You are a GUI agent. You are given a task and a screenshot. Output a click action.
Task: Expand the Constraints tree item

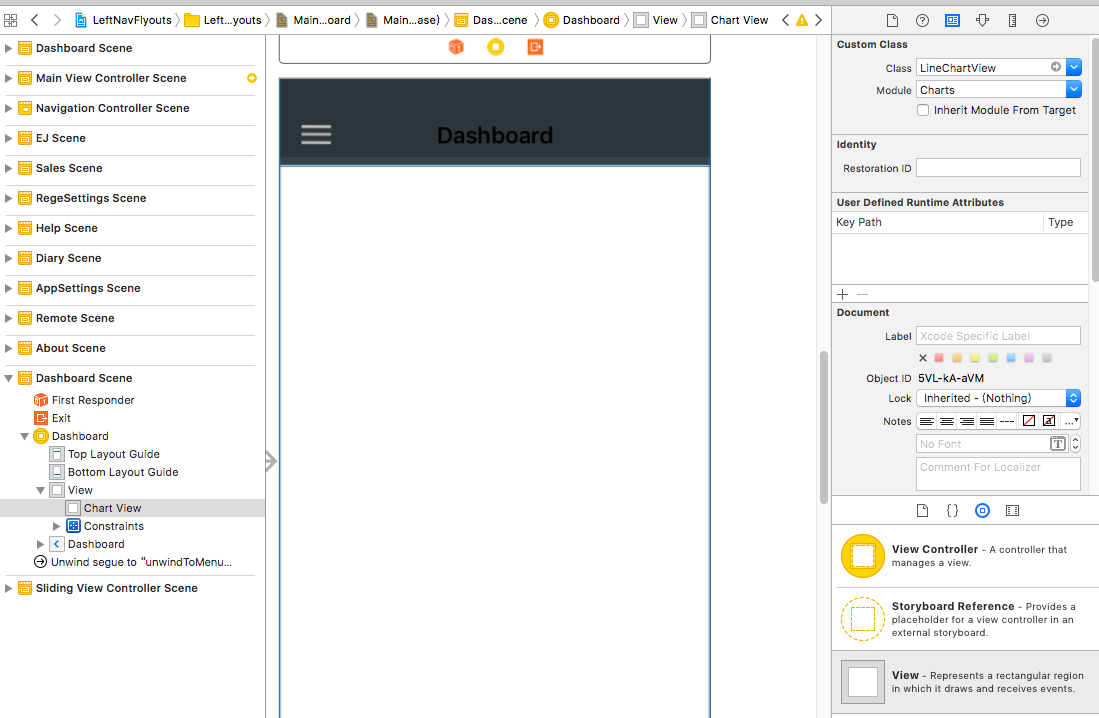tap(57, 526)
